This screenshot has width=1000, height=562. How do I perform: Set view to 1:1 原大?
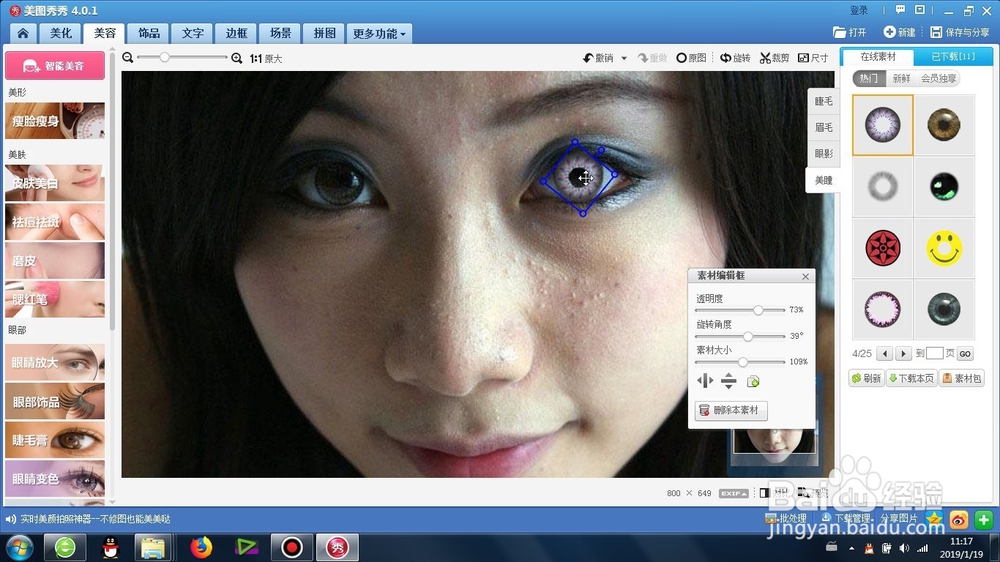265,59
